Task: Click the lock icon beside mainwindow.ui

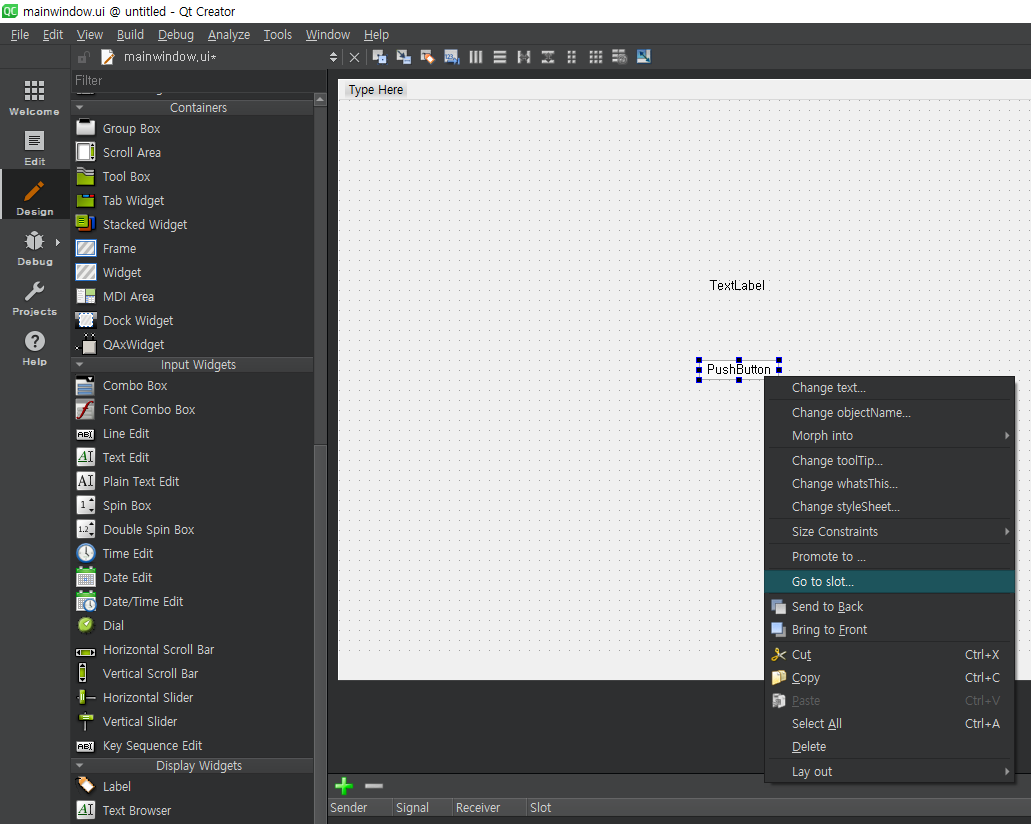Action: [84, 57]
